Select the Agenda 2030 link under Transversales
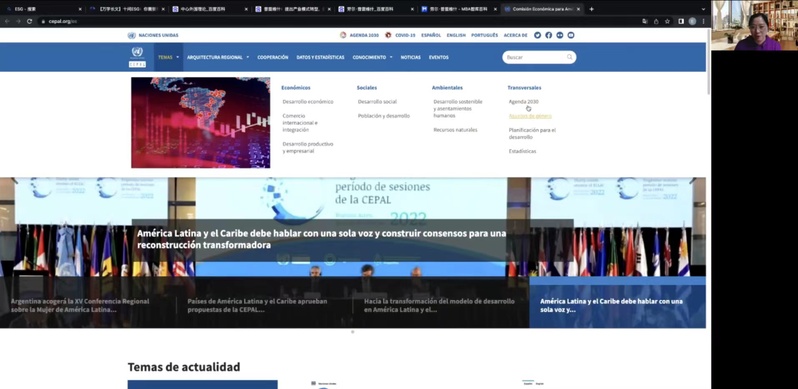This screenshot has height=389, width=798. [523, 102]
